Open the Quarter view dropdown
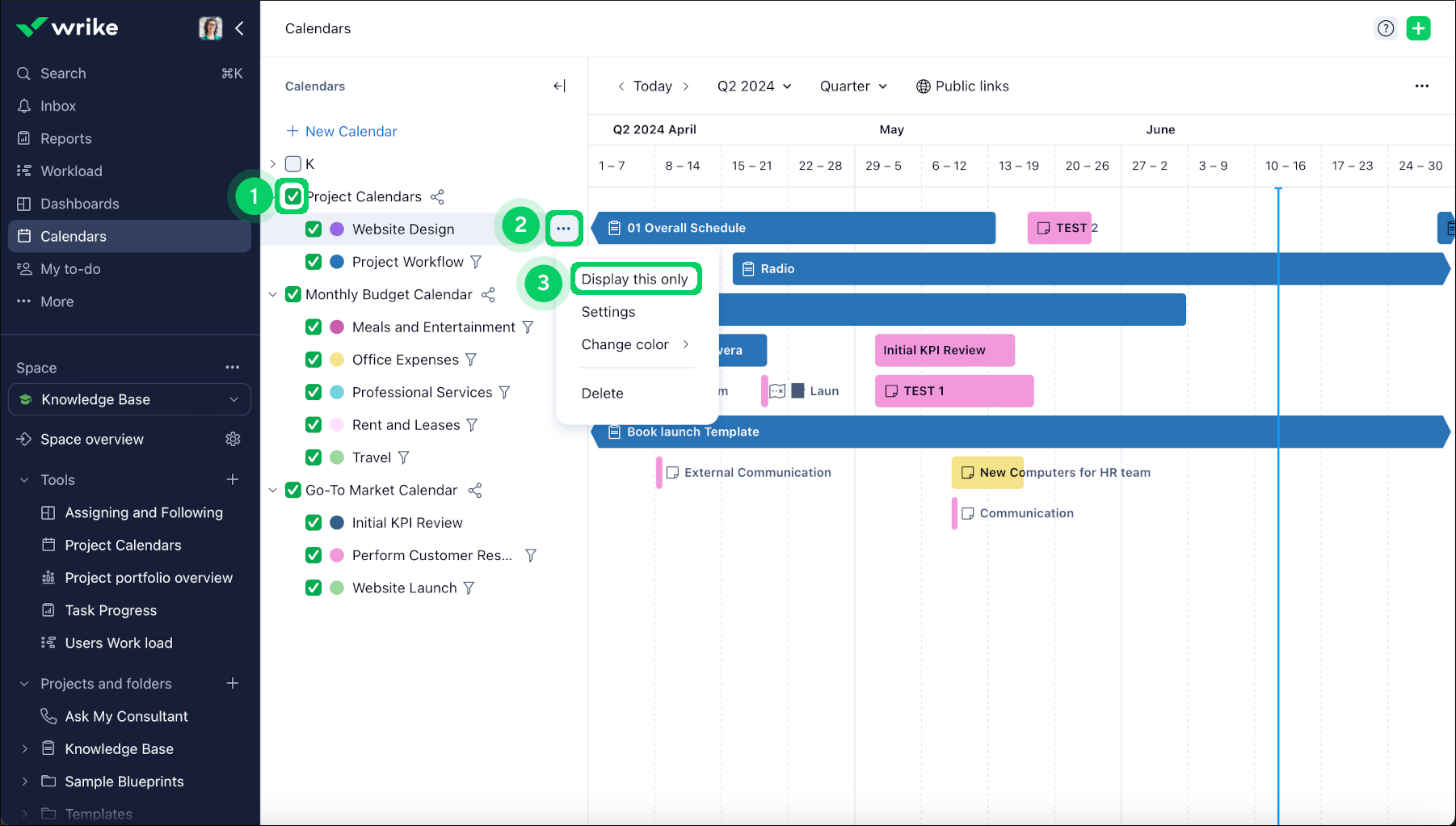Viewport: 1456px width, 826px height. click(x=853, y=86)
